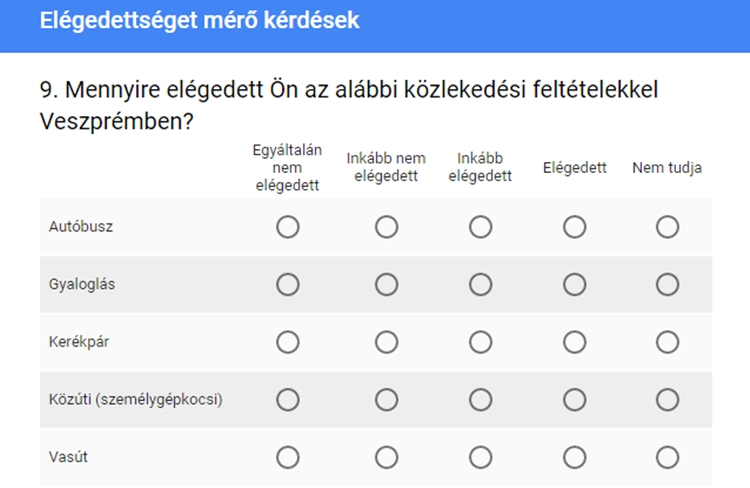
Task: Select 'Egyáltalán nem elégedett' for Autóbusz
Action: tap(288, 227)
